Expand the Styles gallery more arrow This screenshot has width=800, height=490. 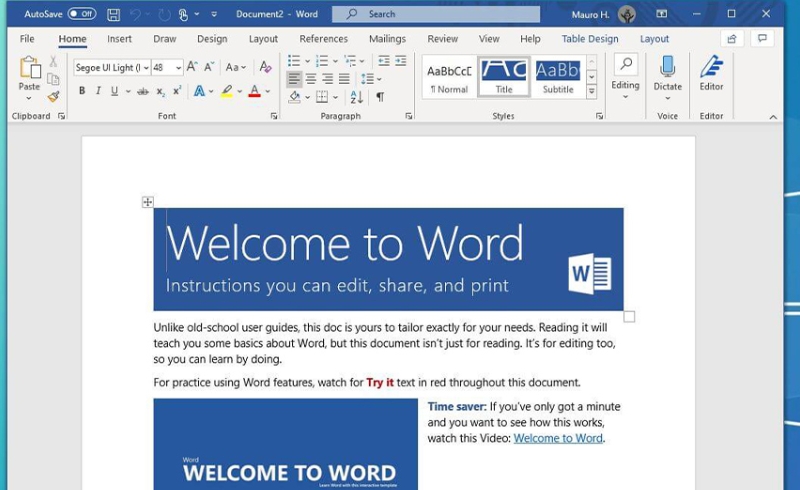591,91
